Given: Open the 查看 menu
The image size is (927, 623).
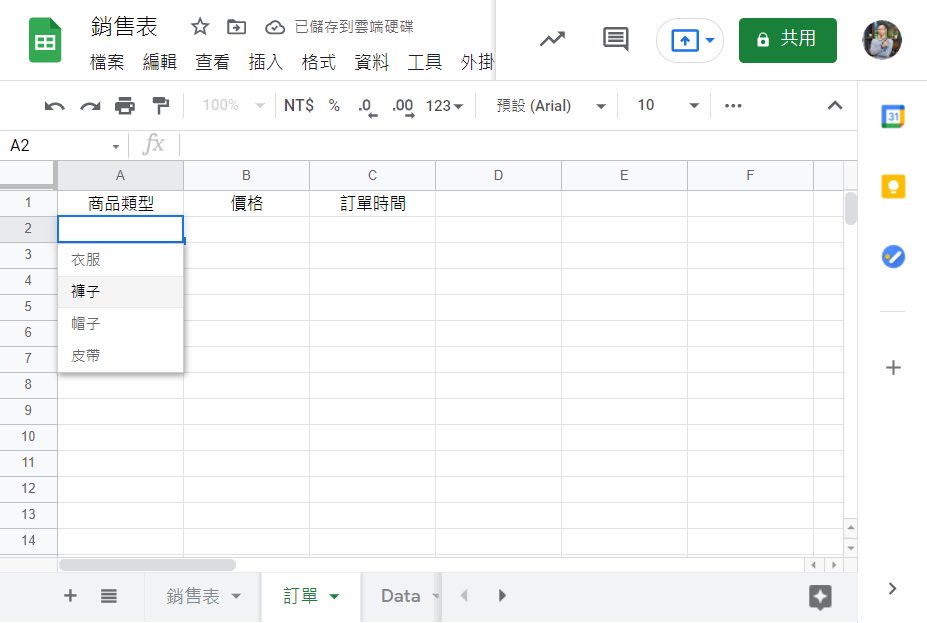Looking at the screenshot, I should (212, 61).
